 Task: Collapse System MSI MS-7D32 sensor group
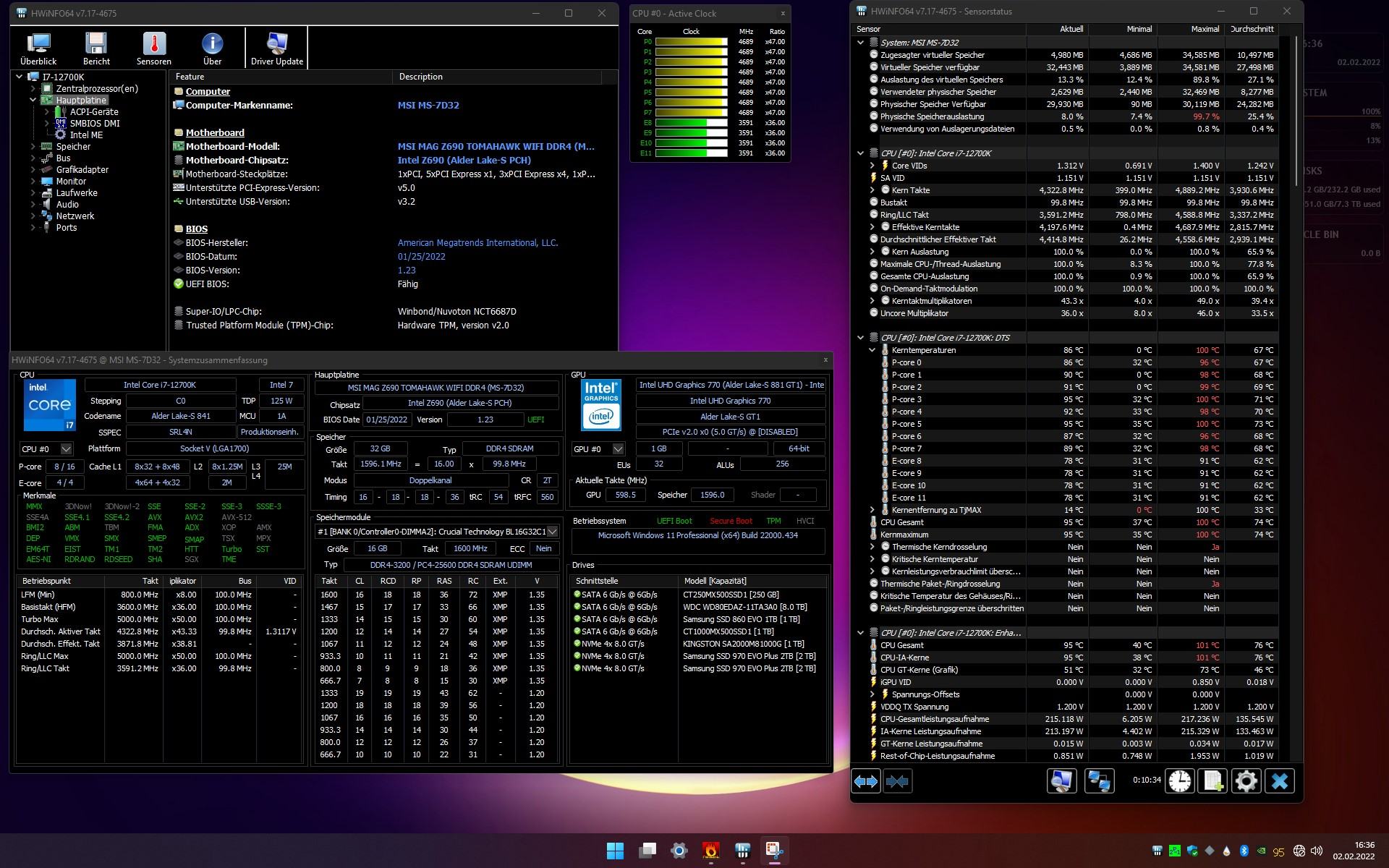(860, 43)
